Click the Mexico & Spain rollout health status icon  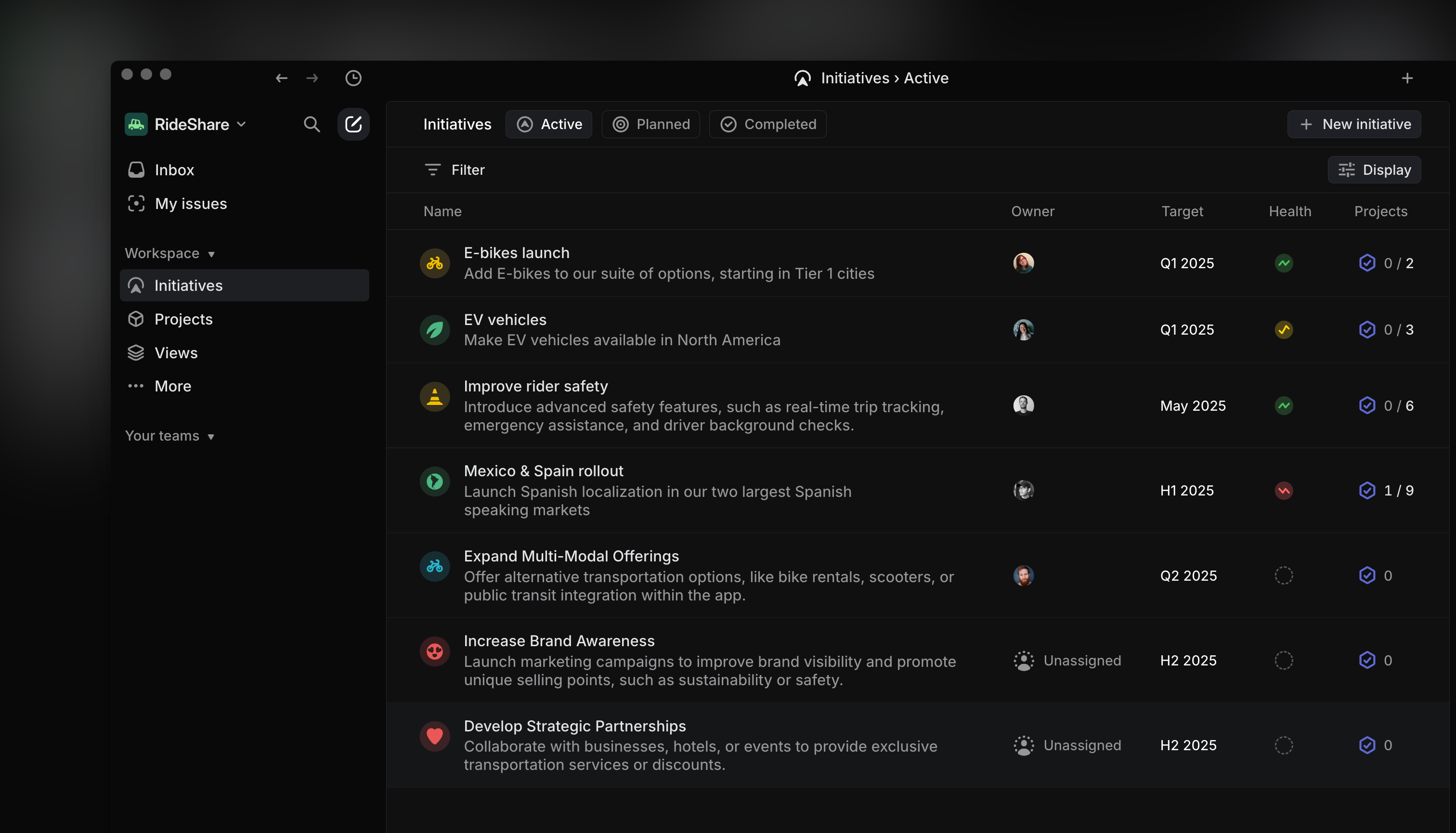pos(1284,490)
